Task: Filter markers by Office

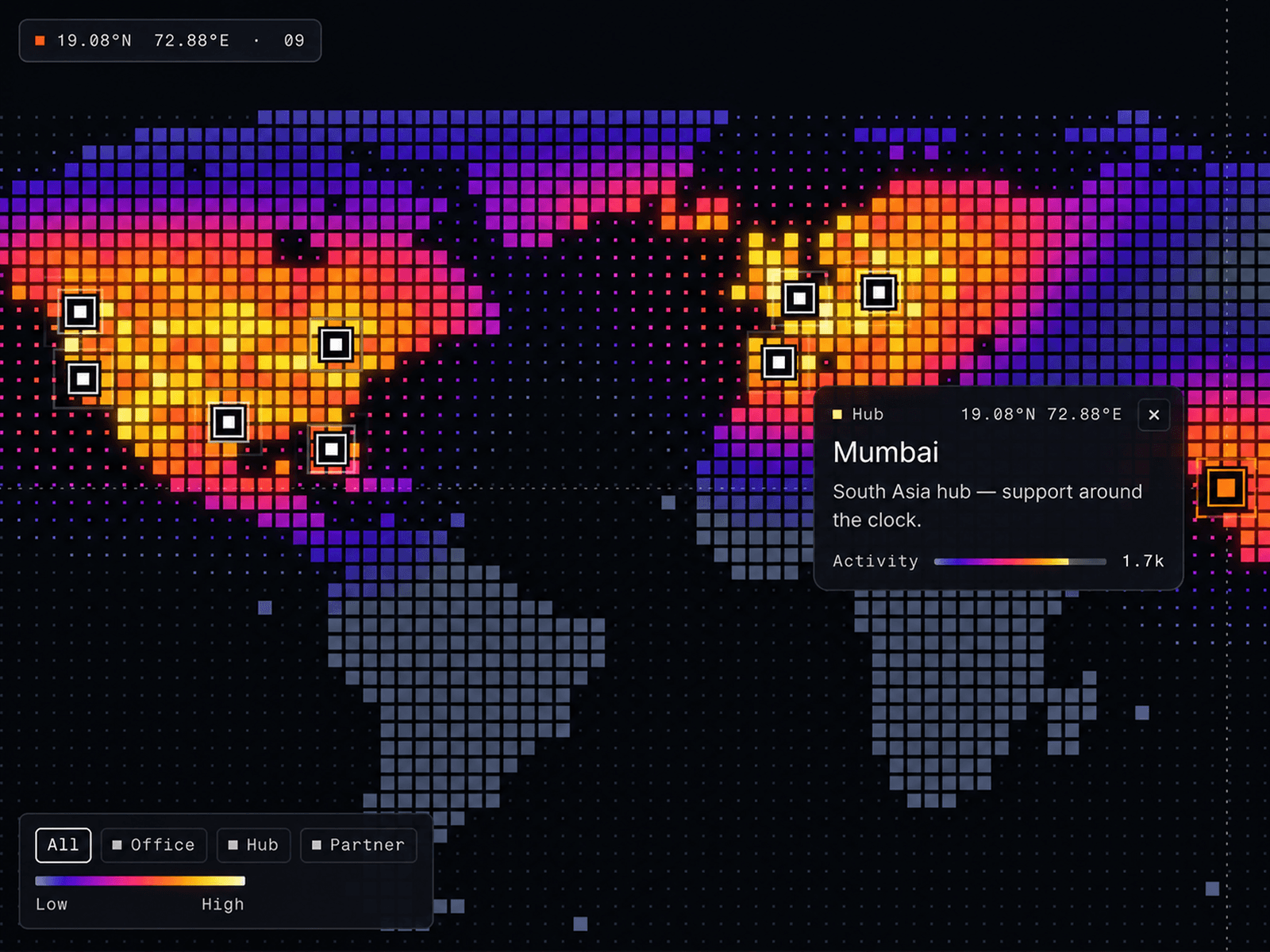Action: click(154, 845)
